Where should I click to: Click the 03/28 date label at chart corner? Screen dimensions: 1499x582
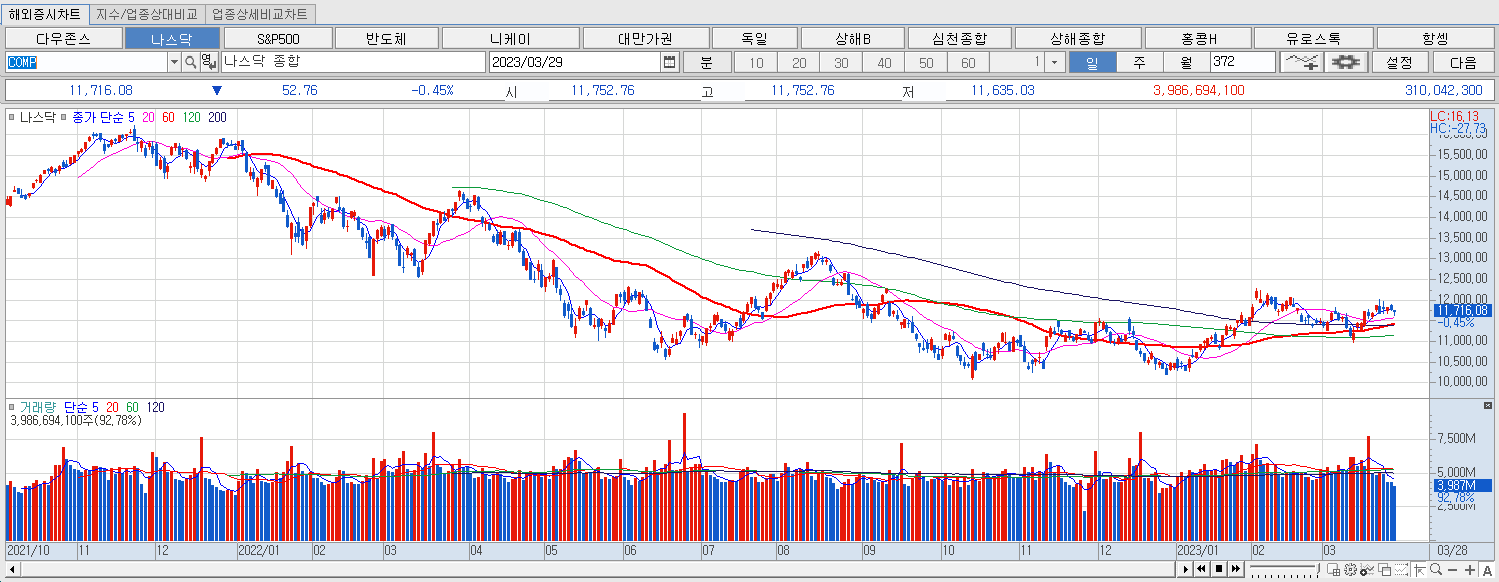(1452, 550)
